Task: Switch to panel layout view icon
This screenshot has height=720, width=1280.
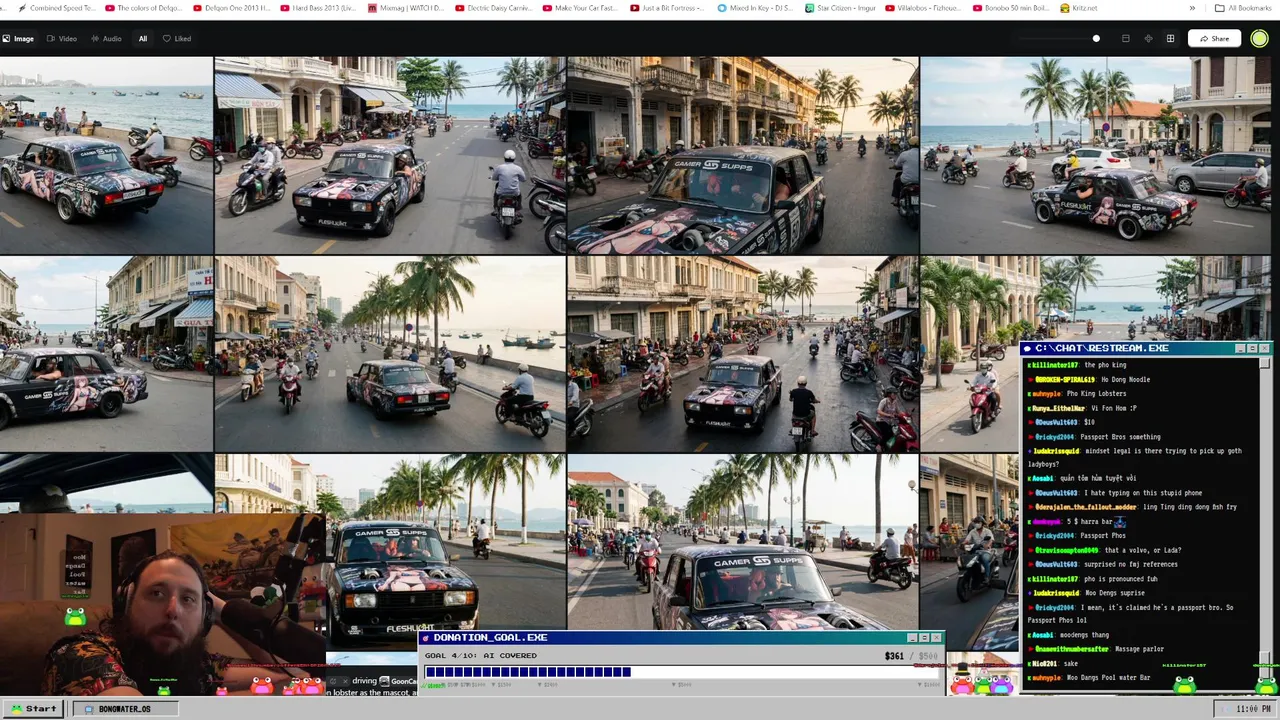Action: (x=1125, y=39)
